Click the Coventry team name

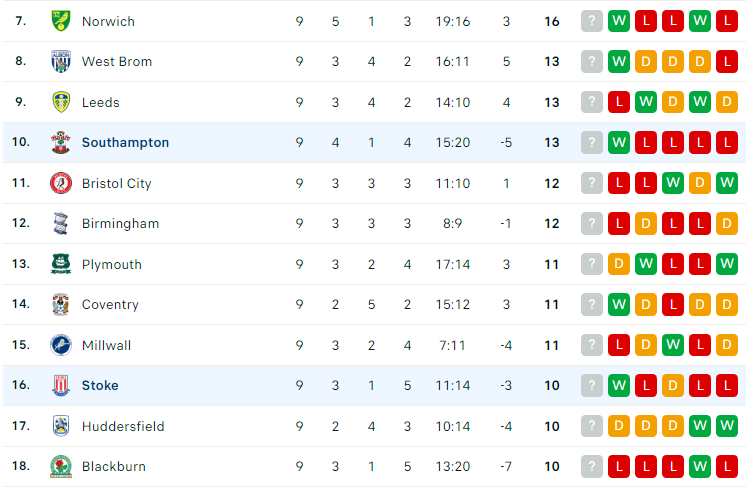(x=110, y=304)
